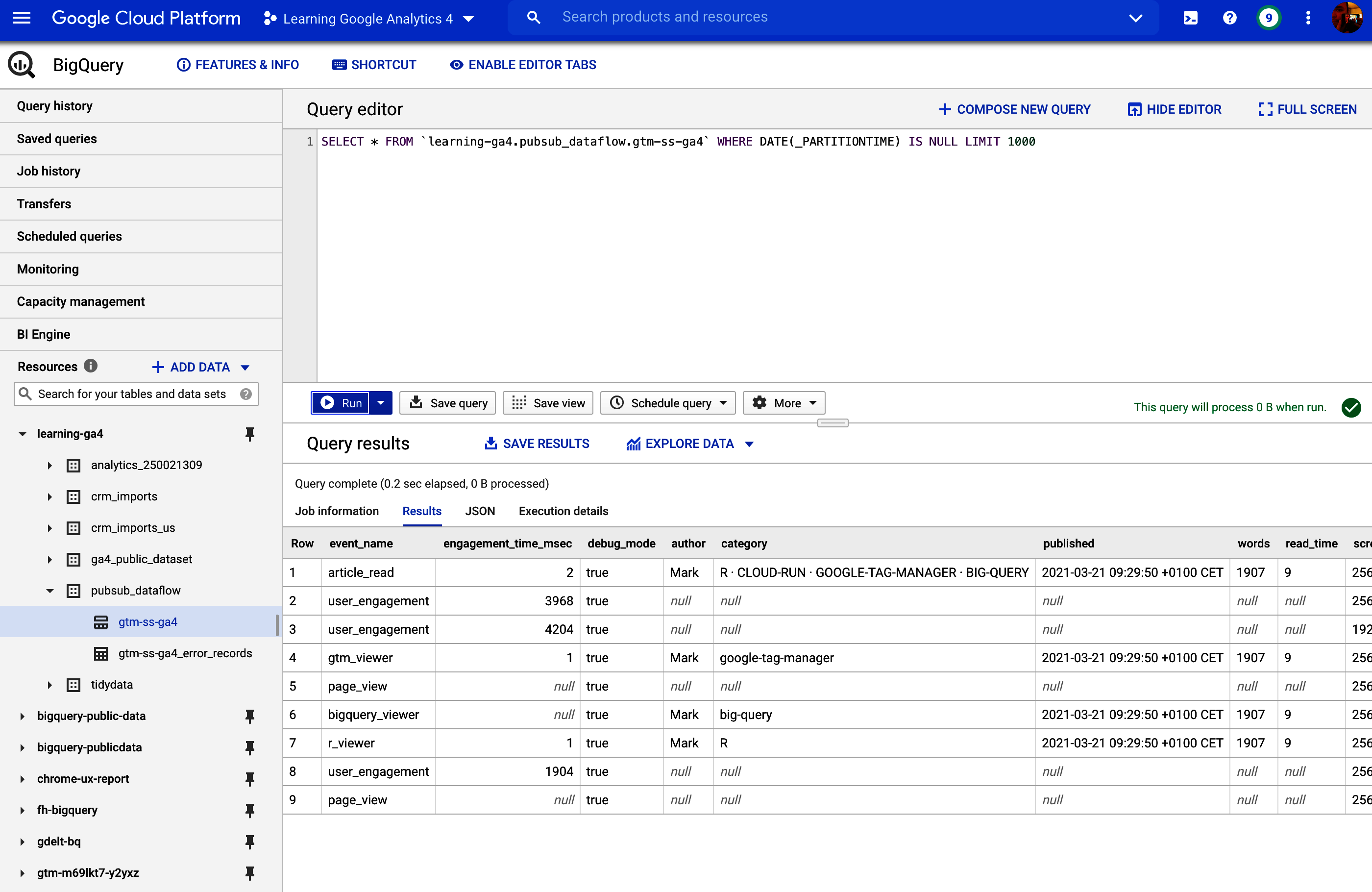
Task: Open Saved queries in sidebar
Action: pos(141,139)
